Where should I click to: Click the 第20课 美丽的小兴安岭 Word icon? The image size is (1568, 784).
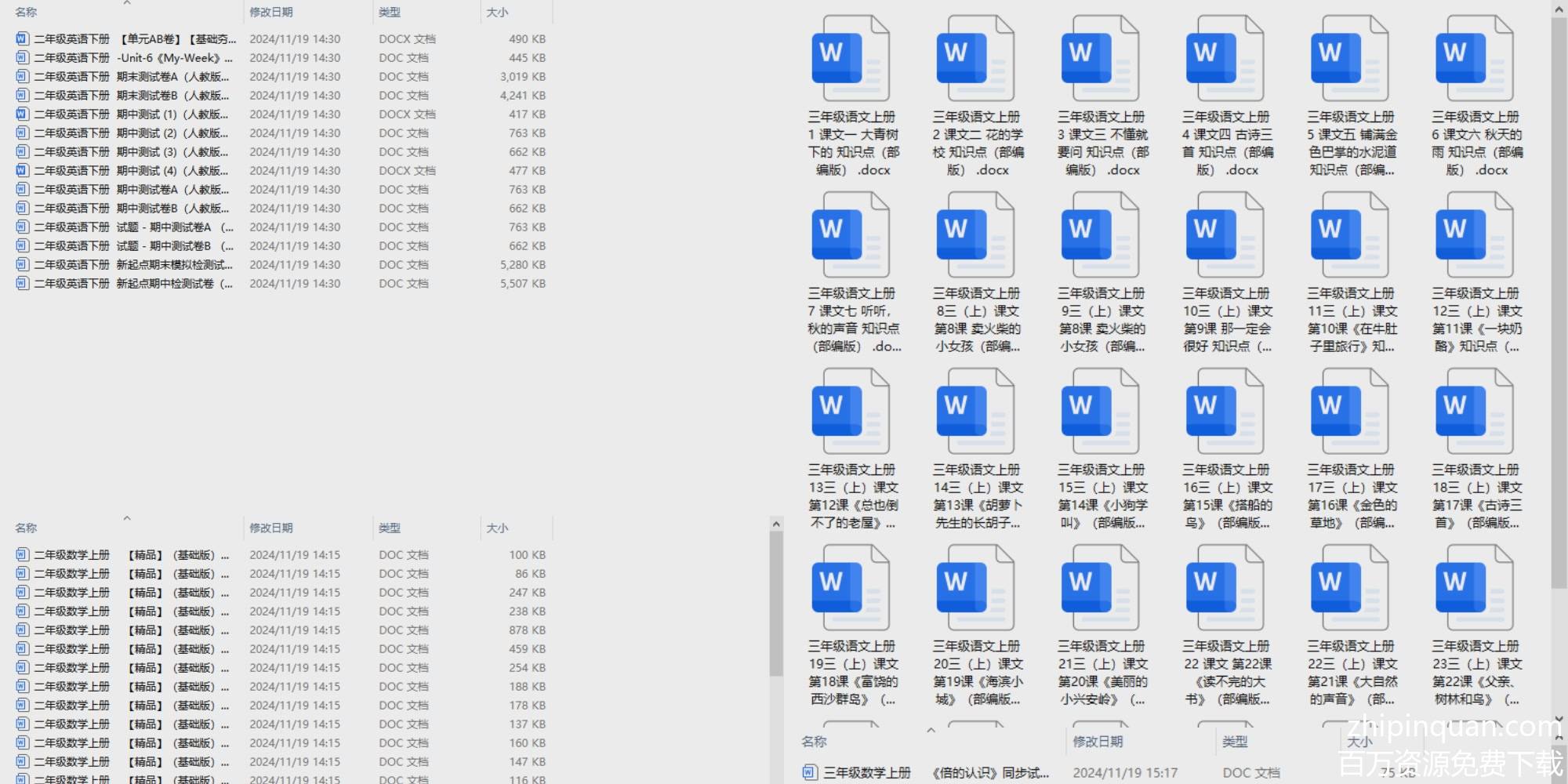click(x=1100, y=589)
